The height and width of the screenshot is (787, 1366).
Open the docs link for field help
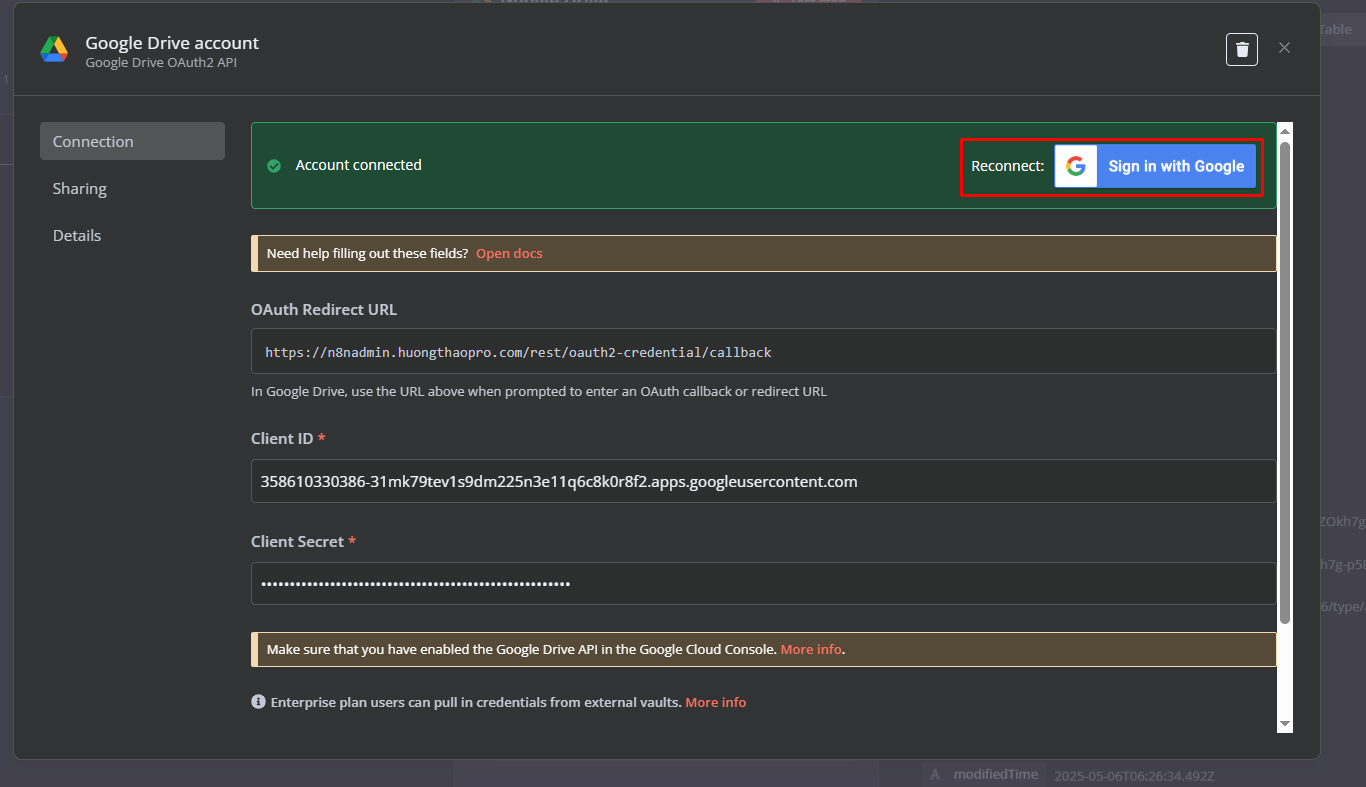(x=509, y=253)
